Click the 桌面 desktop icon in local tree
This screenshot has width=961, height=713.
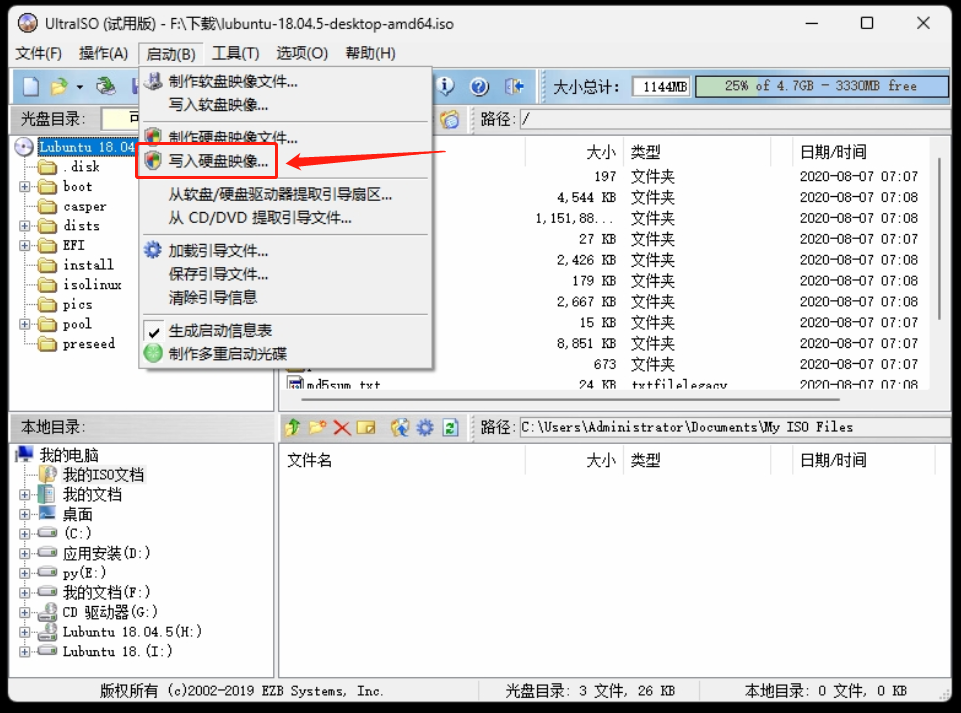47,514
